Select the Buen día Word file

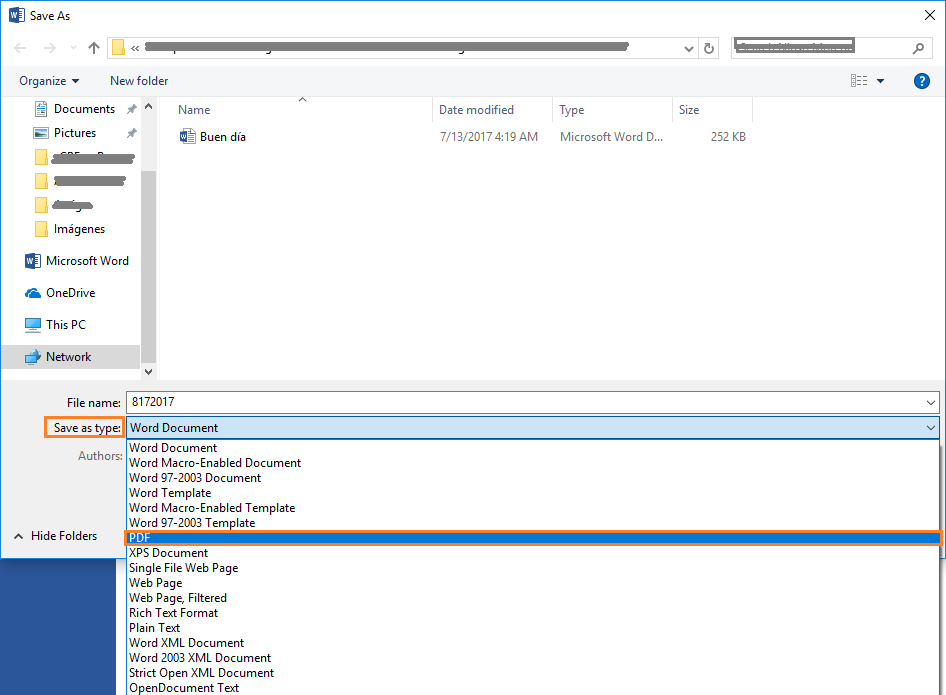pyautogui.click(x=223, y=137)
